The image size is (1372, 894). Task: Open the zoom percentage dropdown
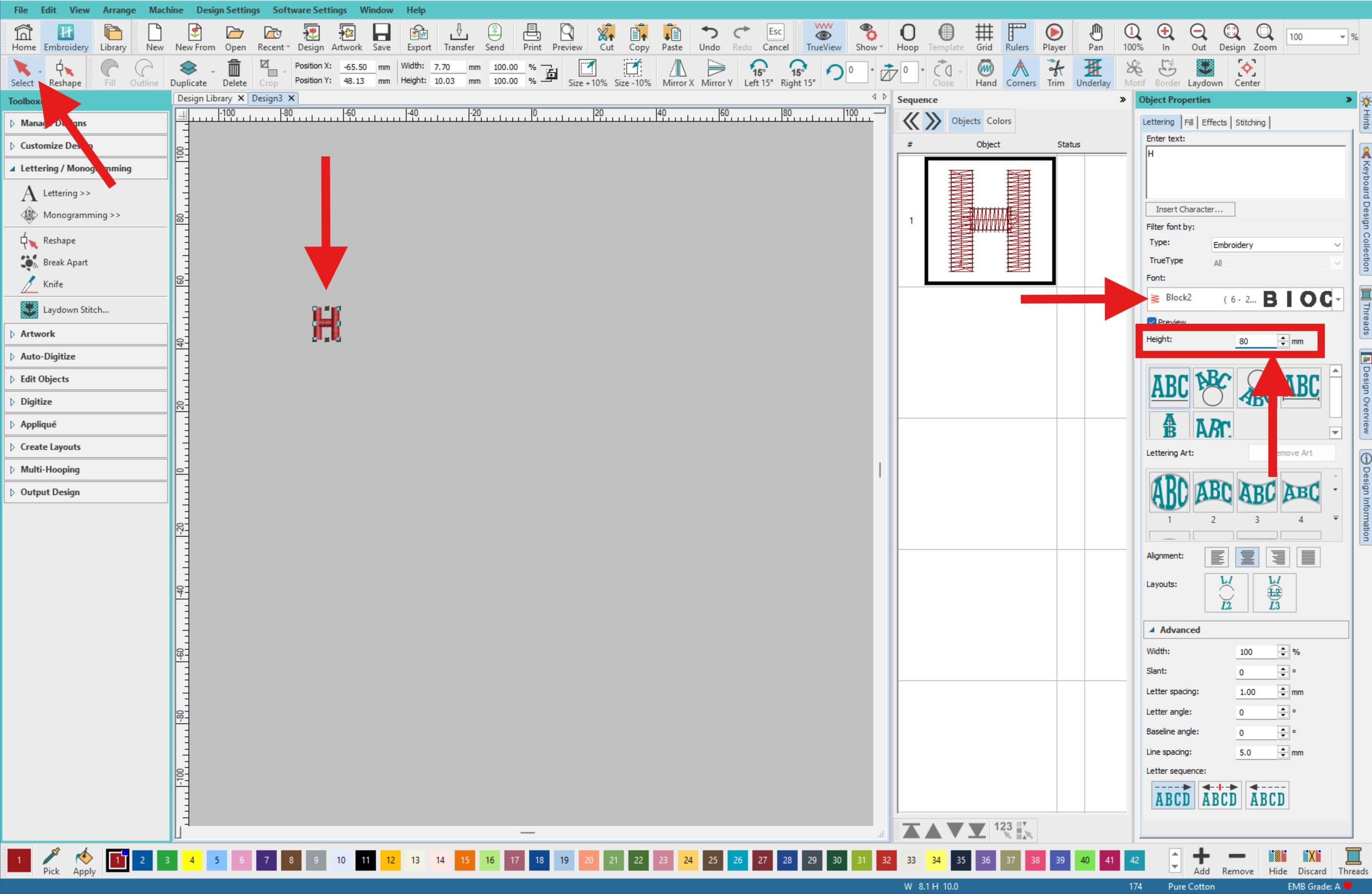click(x=1342, y=37)
